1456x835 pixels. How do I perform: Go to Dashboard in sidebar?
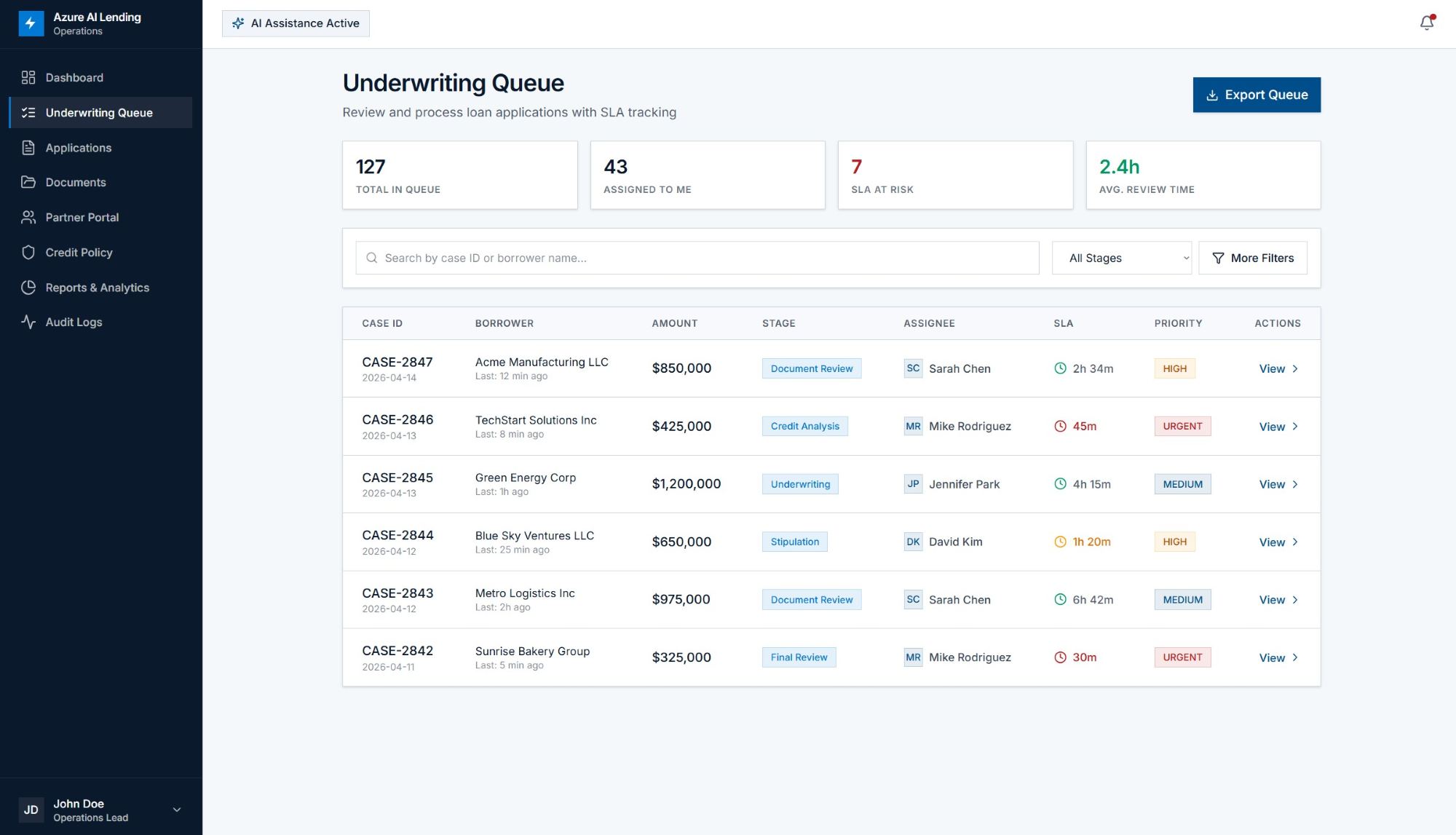click(100, 77)
